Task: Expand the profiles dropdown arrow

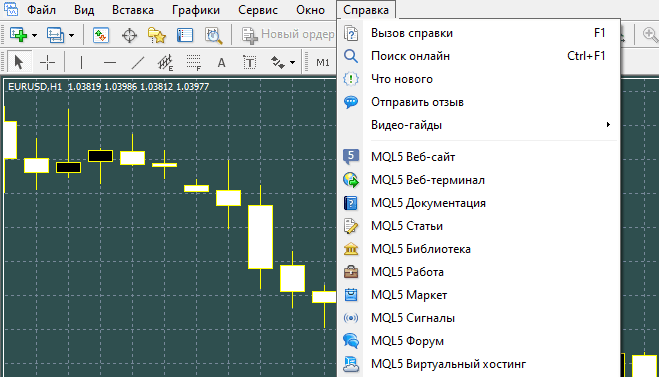Action: [71, 35]
